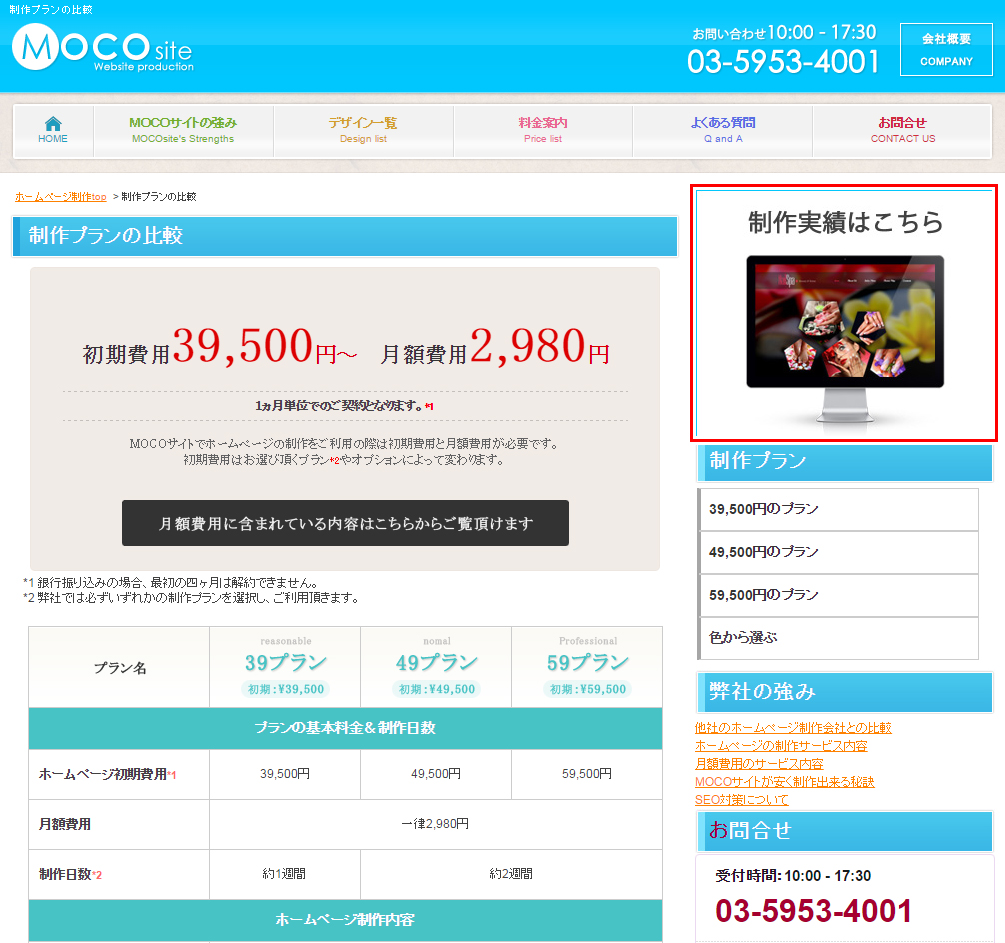
Task: Click the 39,500円 table cell
Action: coord(285,774)
